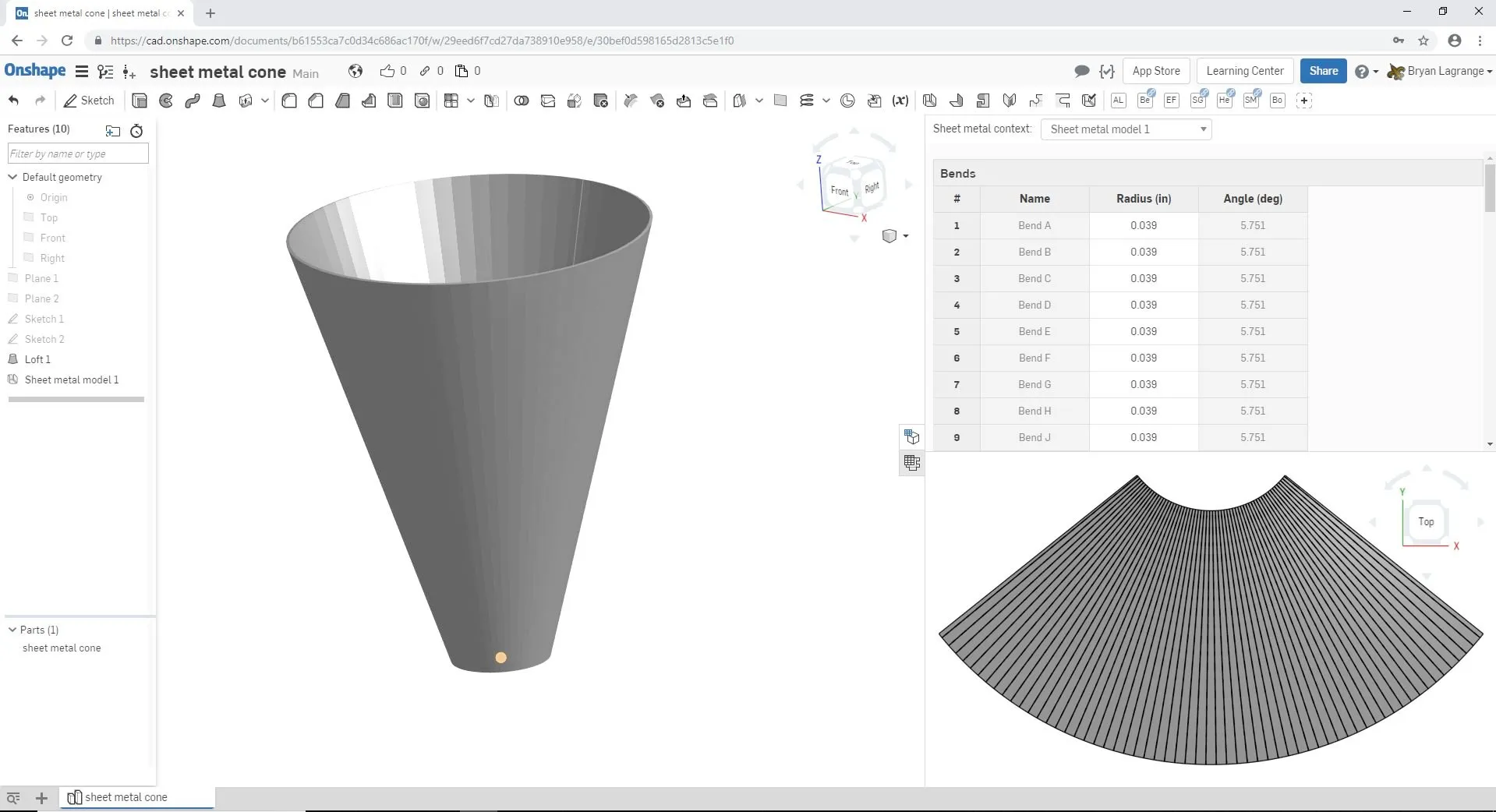Open the Learning Center
1496x812 pixels.
click(1244, 71)
